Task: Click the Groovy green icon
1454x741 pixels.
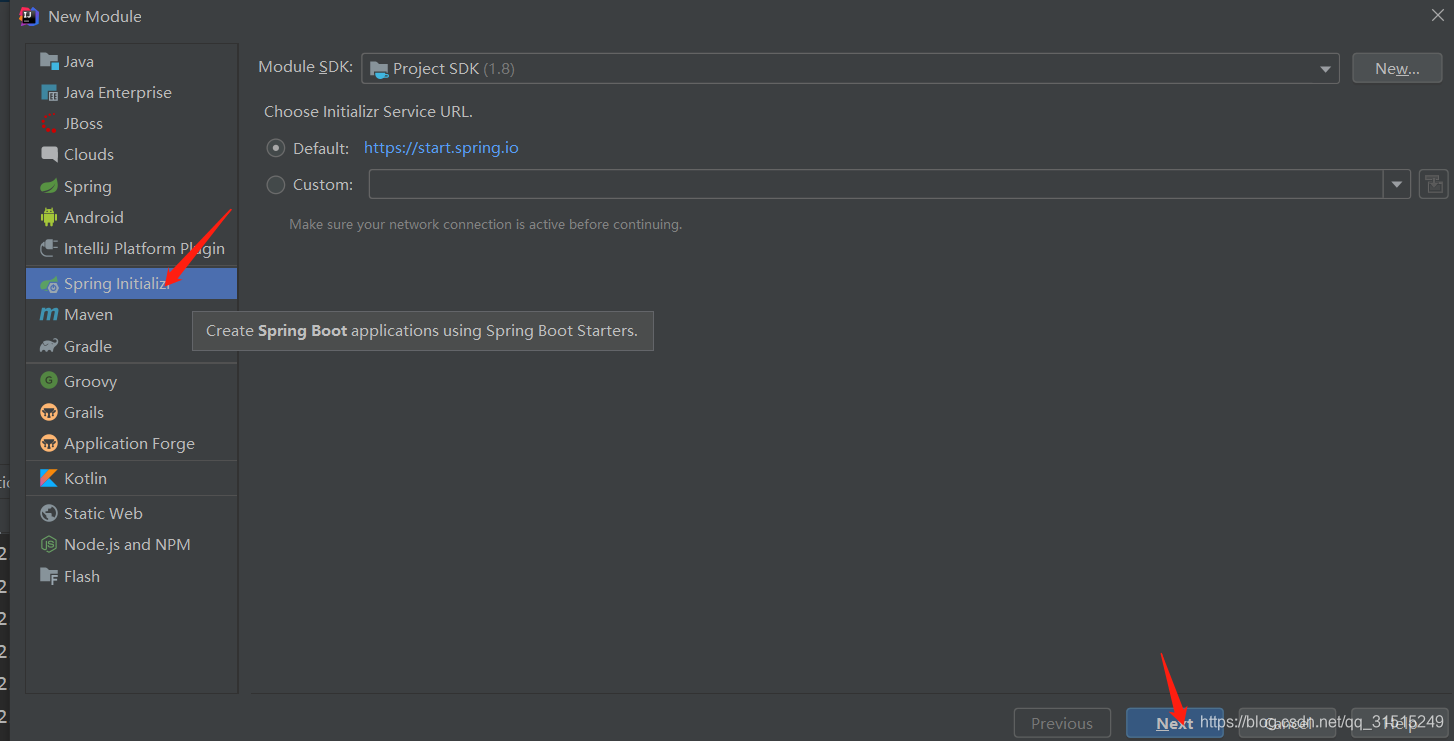Action: [49, 381]
